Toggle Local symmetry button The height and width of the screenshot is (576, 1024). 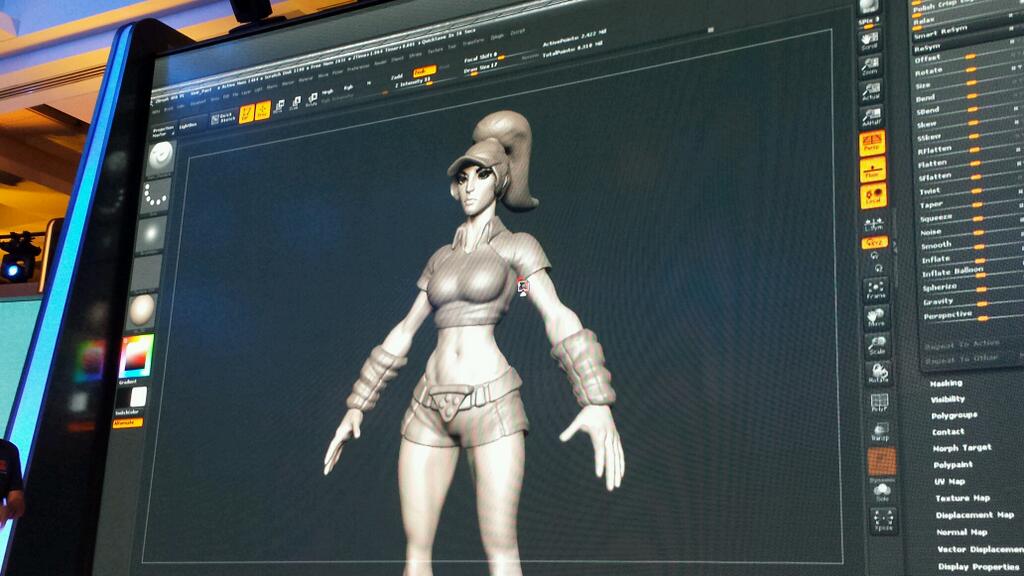873,196
